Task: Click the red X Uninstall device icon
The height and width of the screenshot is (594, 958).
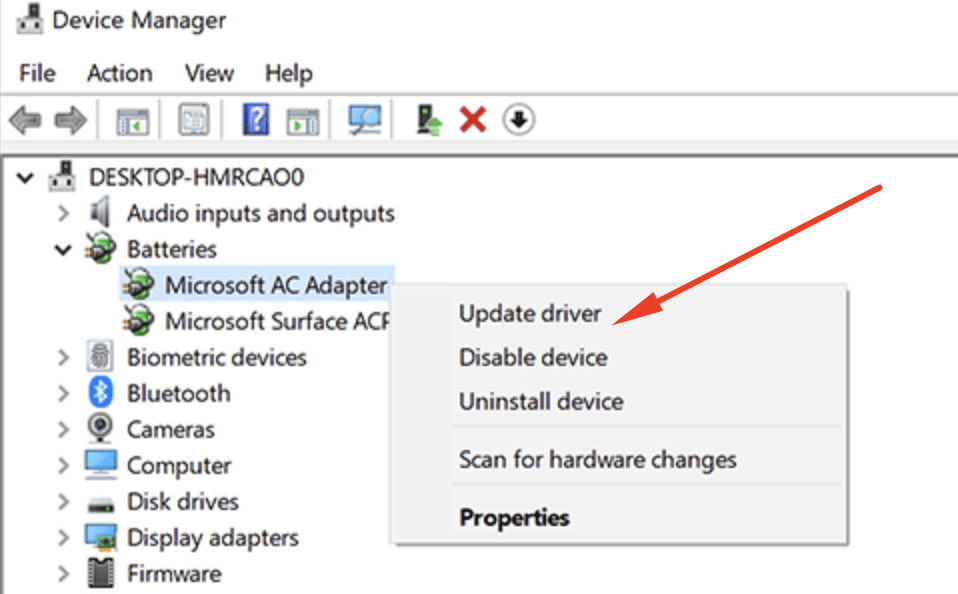Action: (x=472, y=121)
